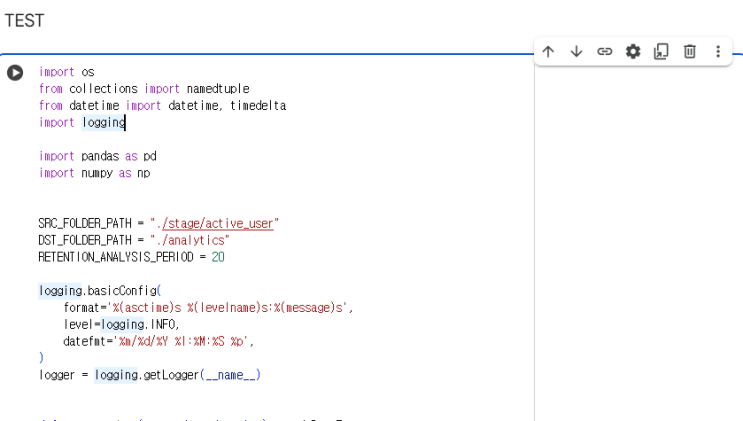Click level=logging.INFO argument
This screenshot has height=421, width=743.
pos(121,324)
